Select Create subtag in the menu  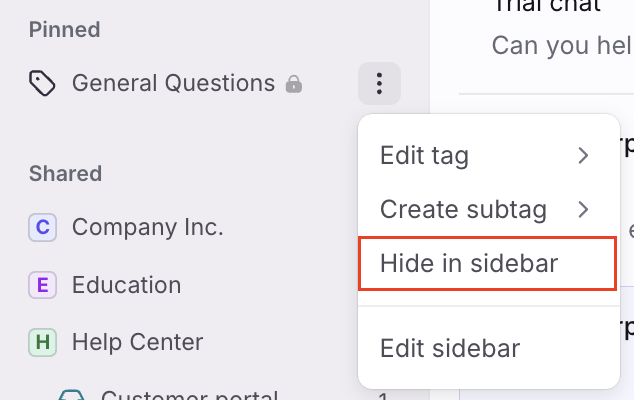pos(463,210)
